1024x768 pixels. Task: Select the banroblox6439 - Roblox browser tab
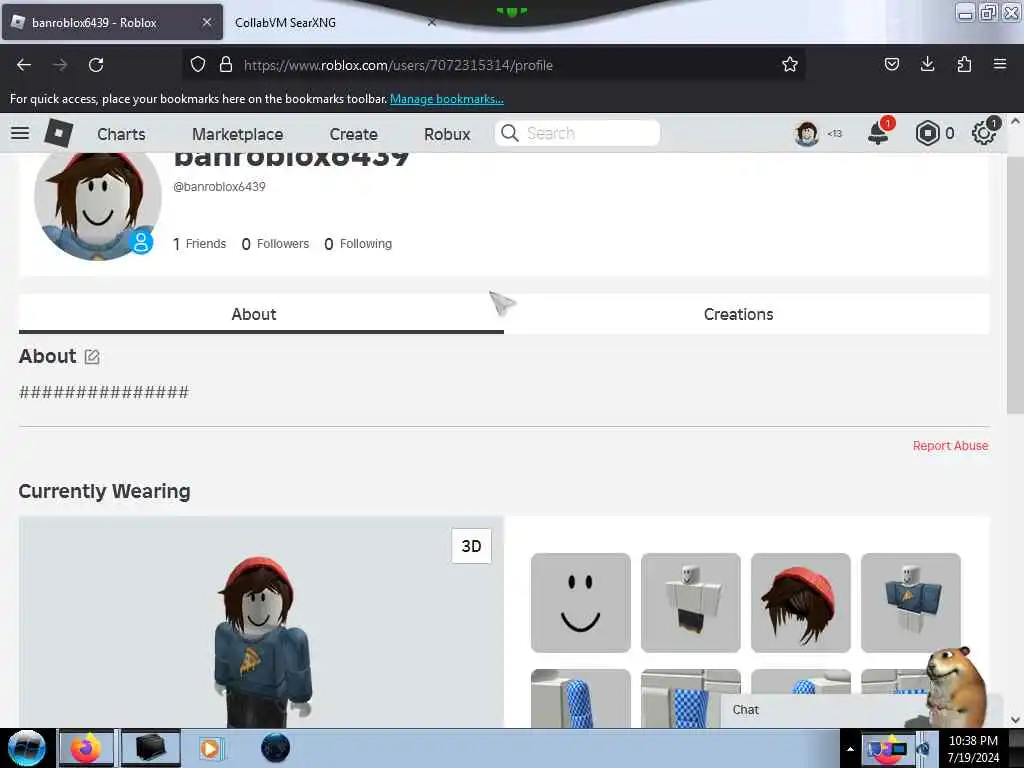[112, 22]
